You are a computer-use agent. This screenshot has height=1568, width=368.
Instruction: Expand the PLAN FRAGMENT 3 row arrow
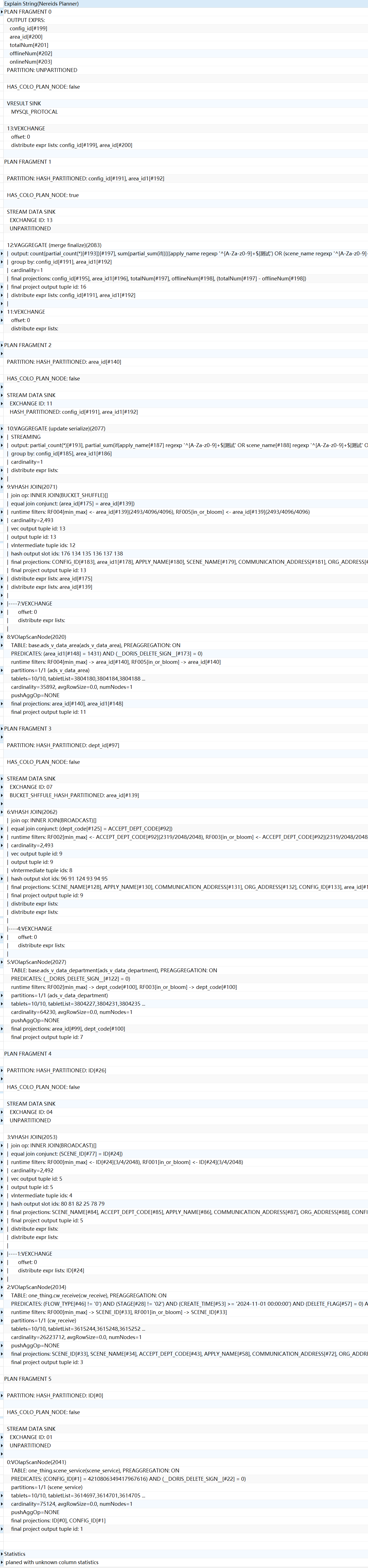[x=2, y=729]
